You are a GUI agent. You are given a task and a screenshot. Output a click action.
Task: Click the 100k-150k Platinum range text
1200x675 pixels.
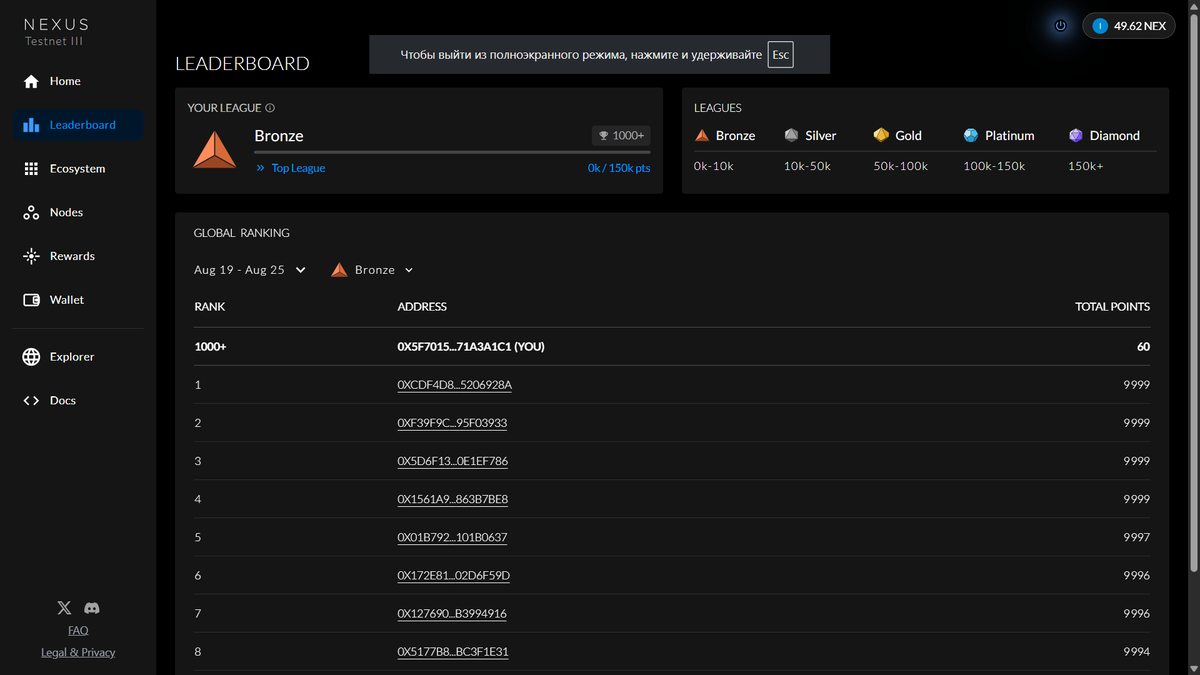click(x=994, y=166)
